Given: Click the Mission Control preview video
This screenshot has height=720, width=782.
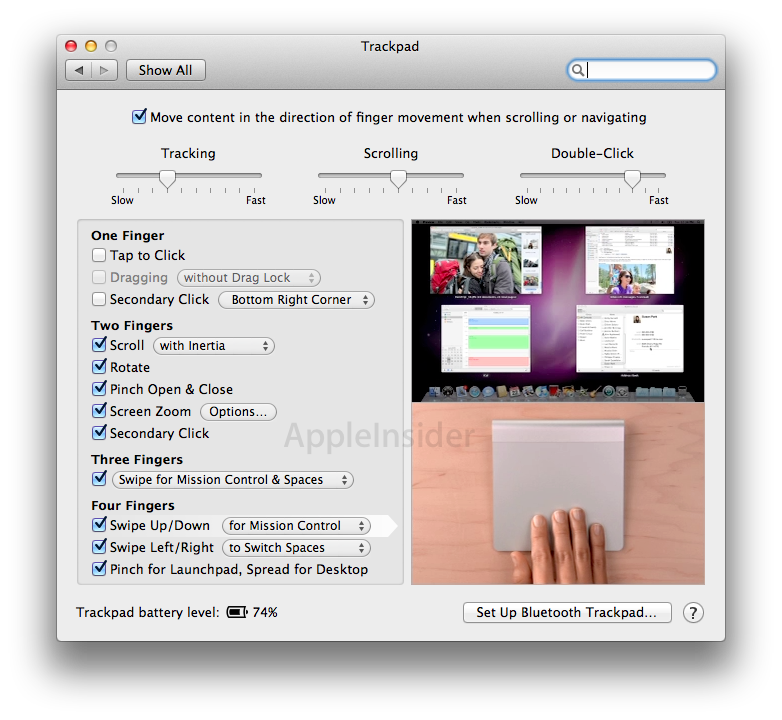Looking at the screenshot, I should (x=558, y=311).
